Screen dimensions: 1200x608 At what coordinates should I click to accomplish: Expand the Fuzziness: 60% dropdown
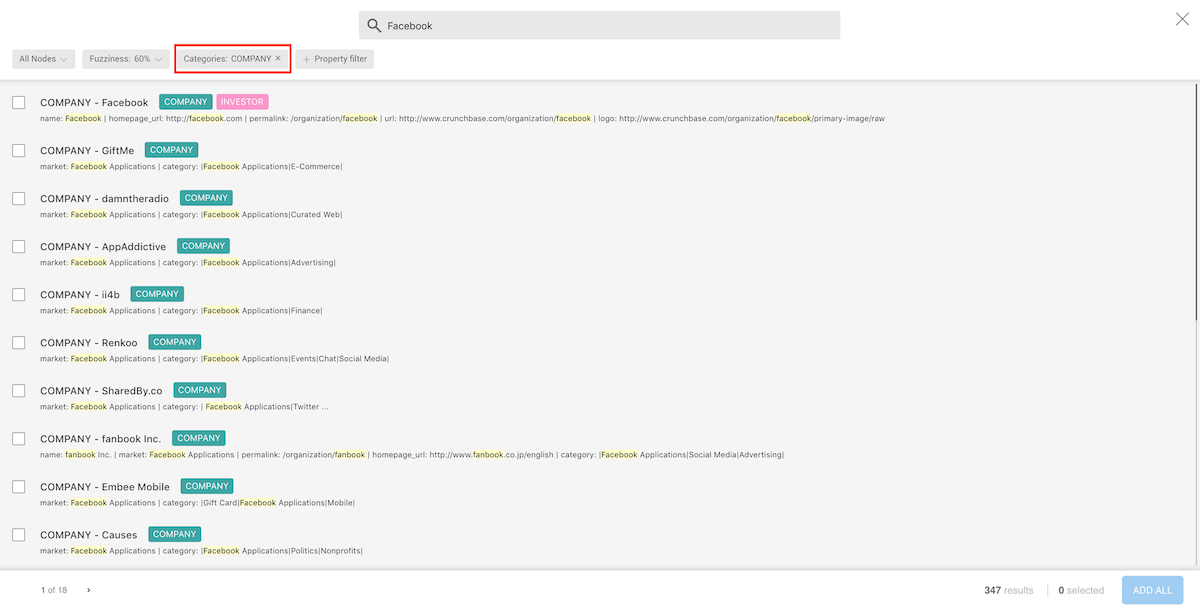pyautogui.click(x=125, y=59)
